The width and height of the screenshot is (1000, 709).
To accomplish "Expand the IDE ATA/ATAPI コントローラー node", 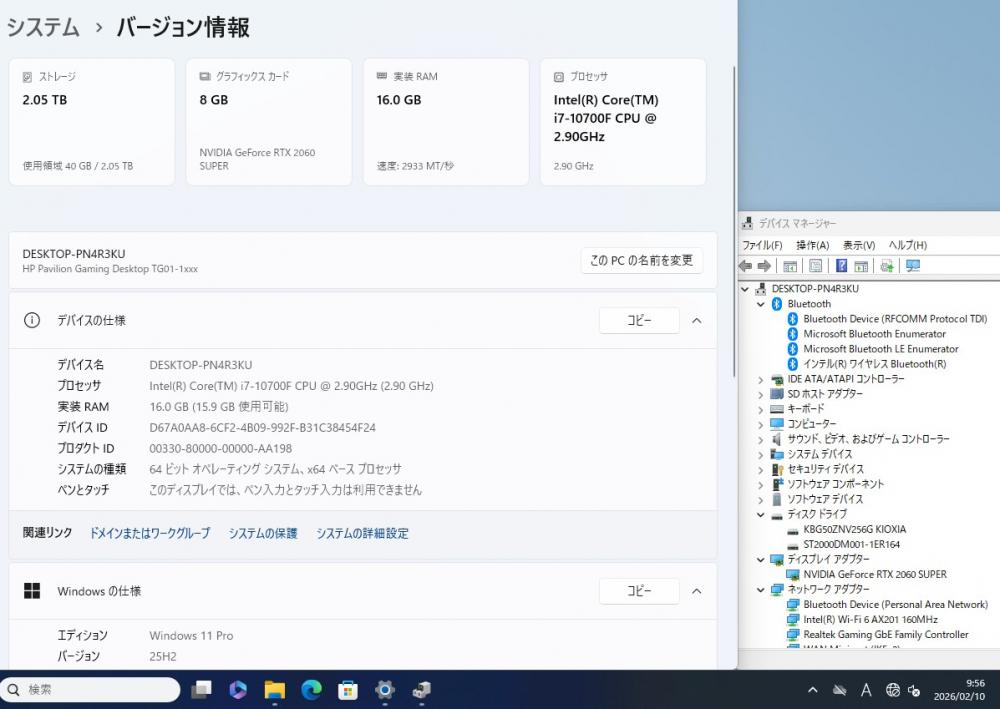I will click(761, 380).
